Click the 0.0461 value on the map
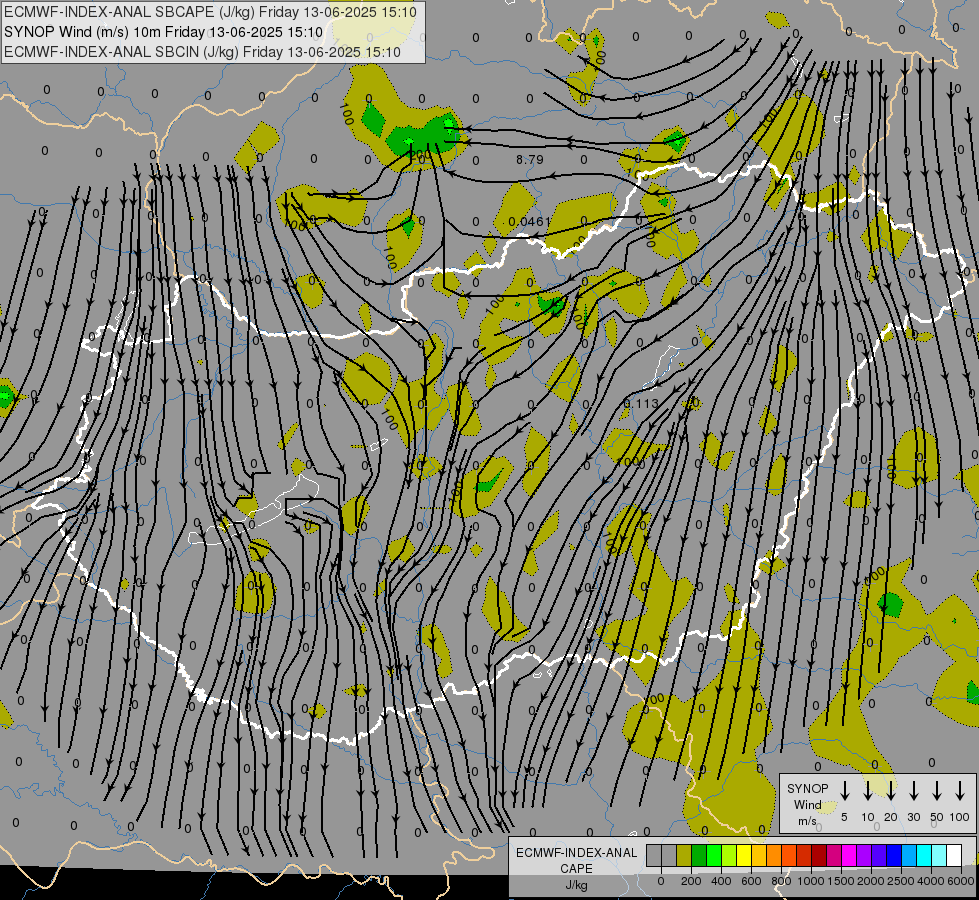979x900 pixels. [529, 222]
